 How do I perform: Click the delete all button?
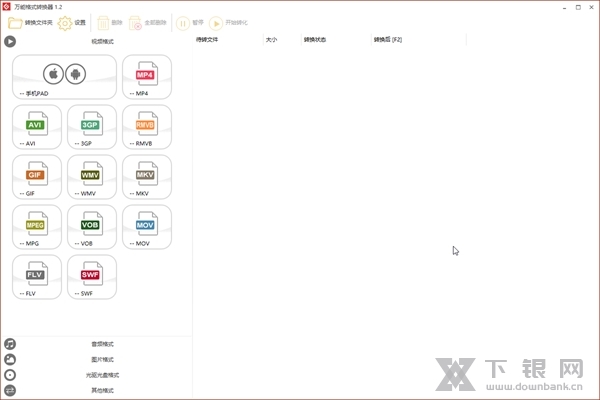148,23
